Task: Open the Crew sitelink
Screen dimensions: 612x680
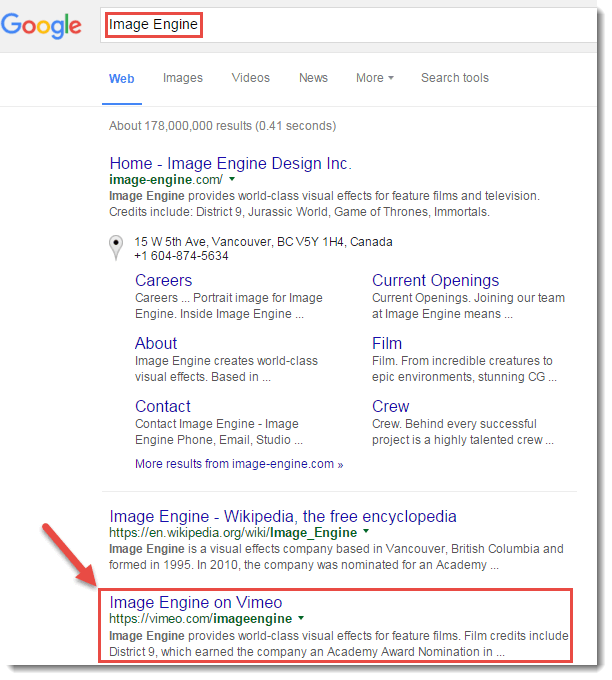Action: [x=390, y=406]
